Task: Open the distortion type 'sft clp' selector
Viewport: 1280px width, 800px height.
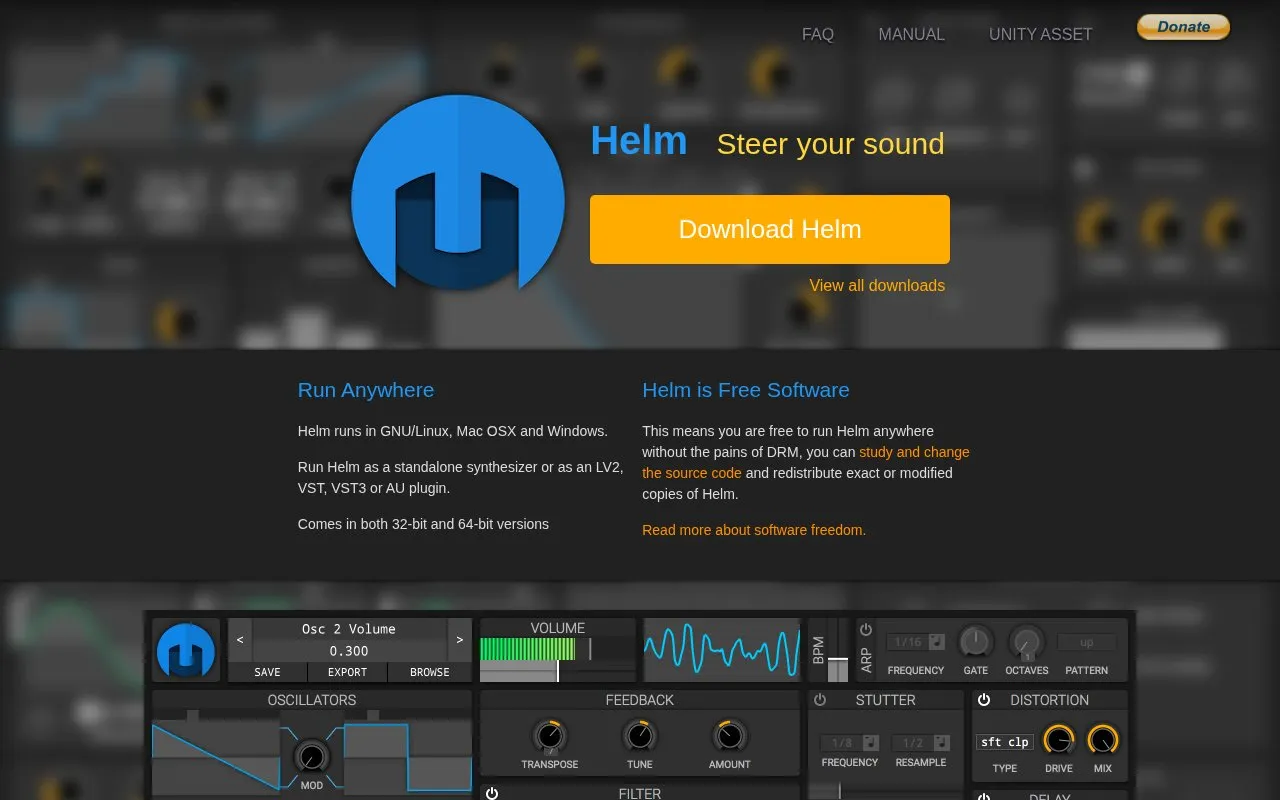Action: 1005,742
